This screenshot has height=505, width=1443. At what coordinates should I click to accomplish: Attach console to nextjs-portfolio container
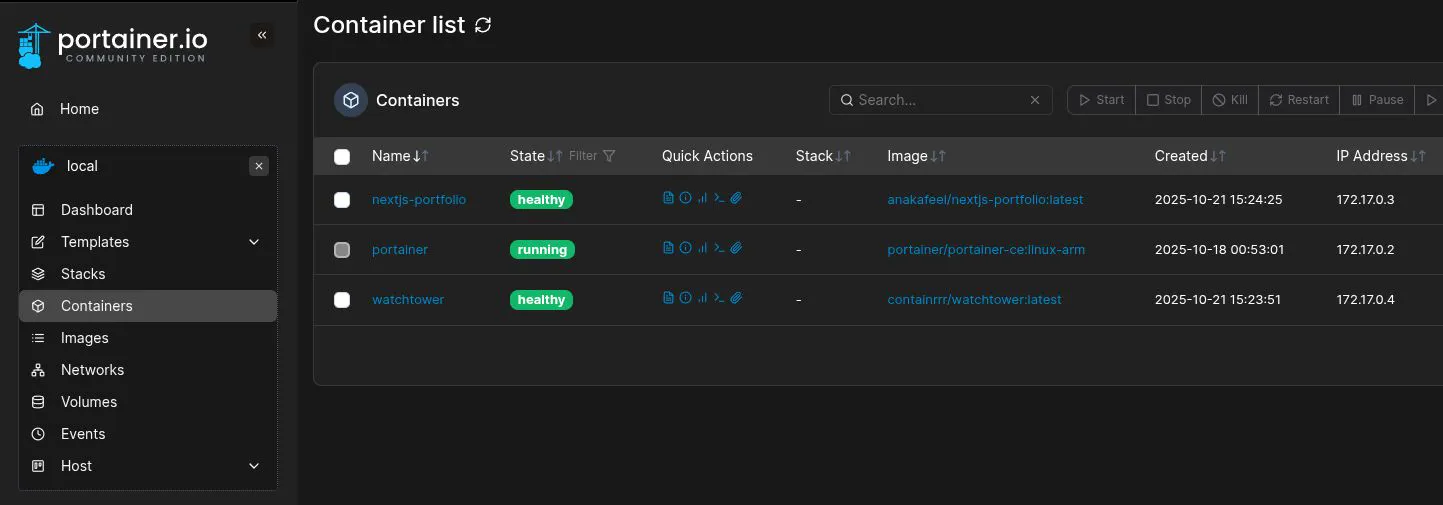click(736, 198)
